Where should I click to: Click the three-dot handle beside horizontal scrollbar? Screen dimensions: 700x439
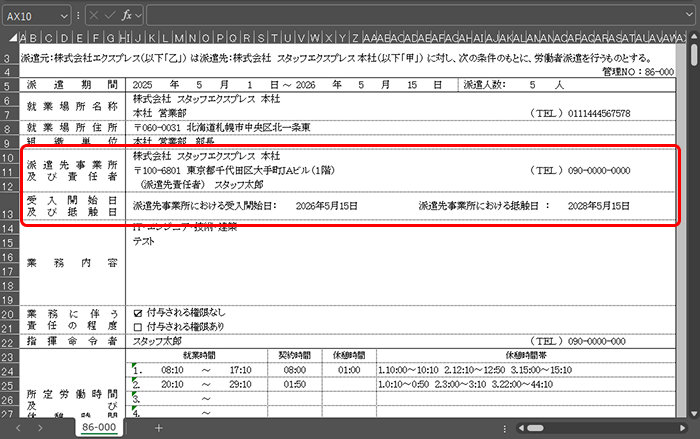[x=504, y=428]
